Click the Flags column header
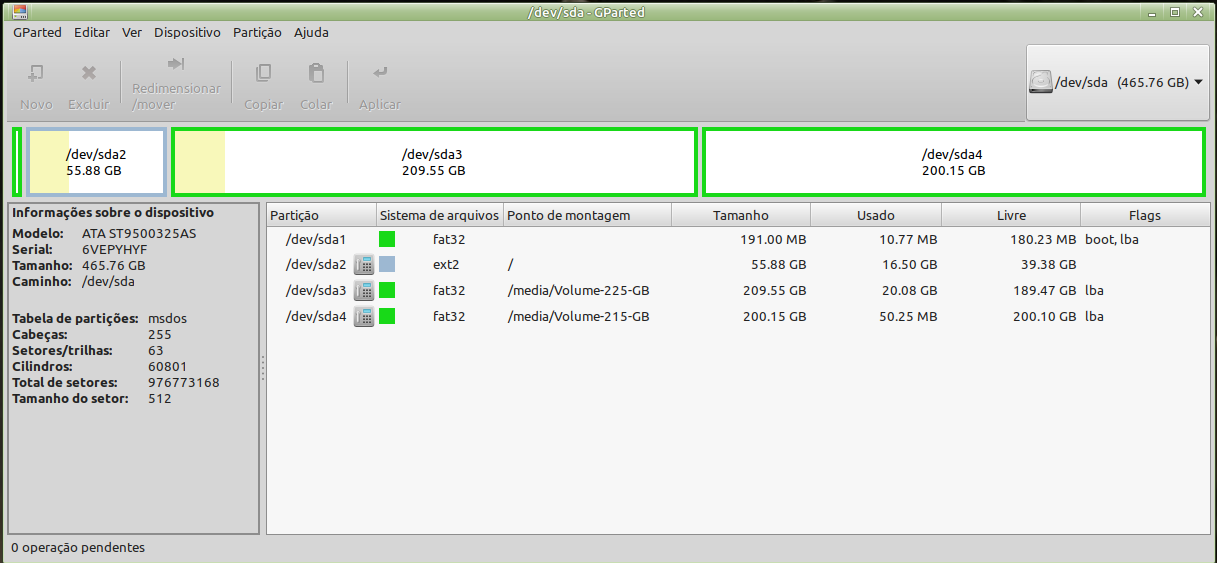This screenshot has height=563, width=1217. point(1144,215)
